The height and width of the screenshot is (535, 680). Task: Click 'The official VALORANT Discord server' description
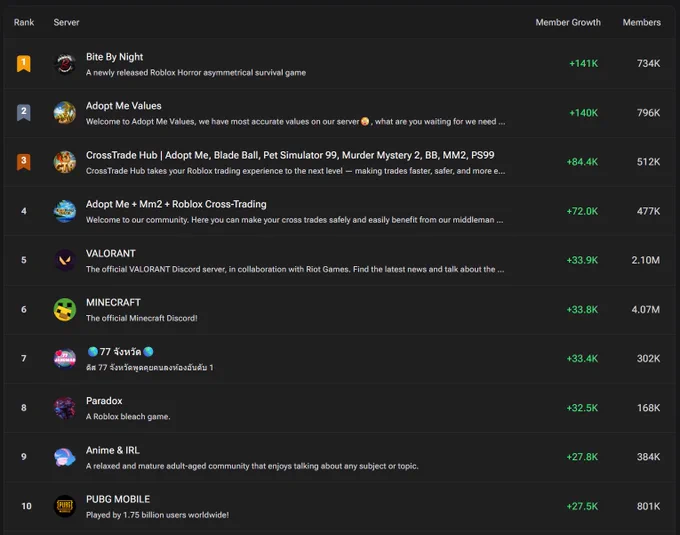tap(295, 269)
